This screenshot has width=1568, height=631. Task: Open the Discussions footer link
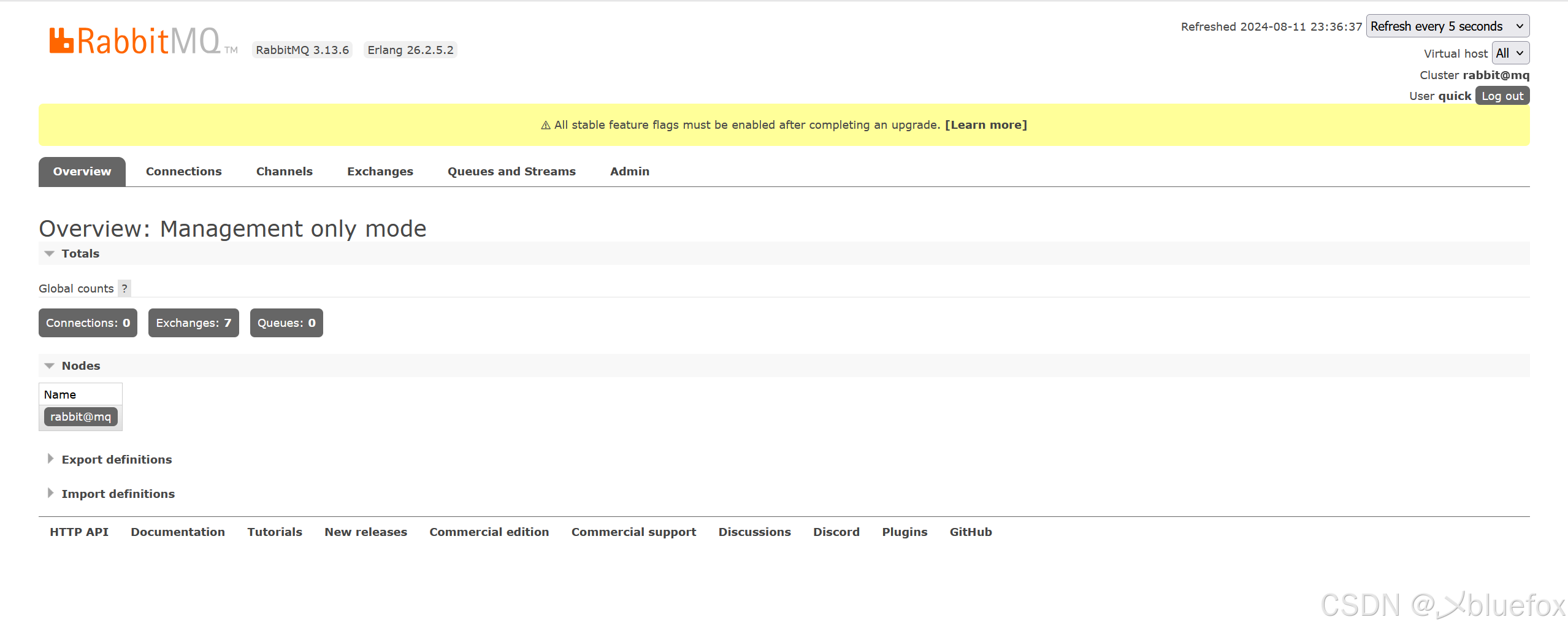point(755,532)
